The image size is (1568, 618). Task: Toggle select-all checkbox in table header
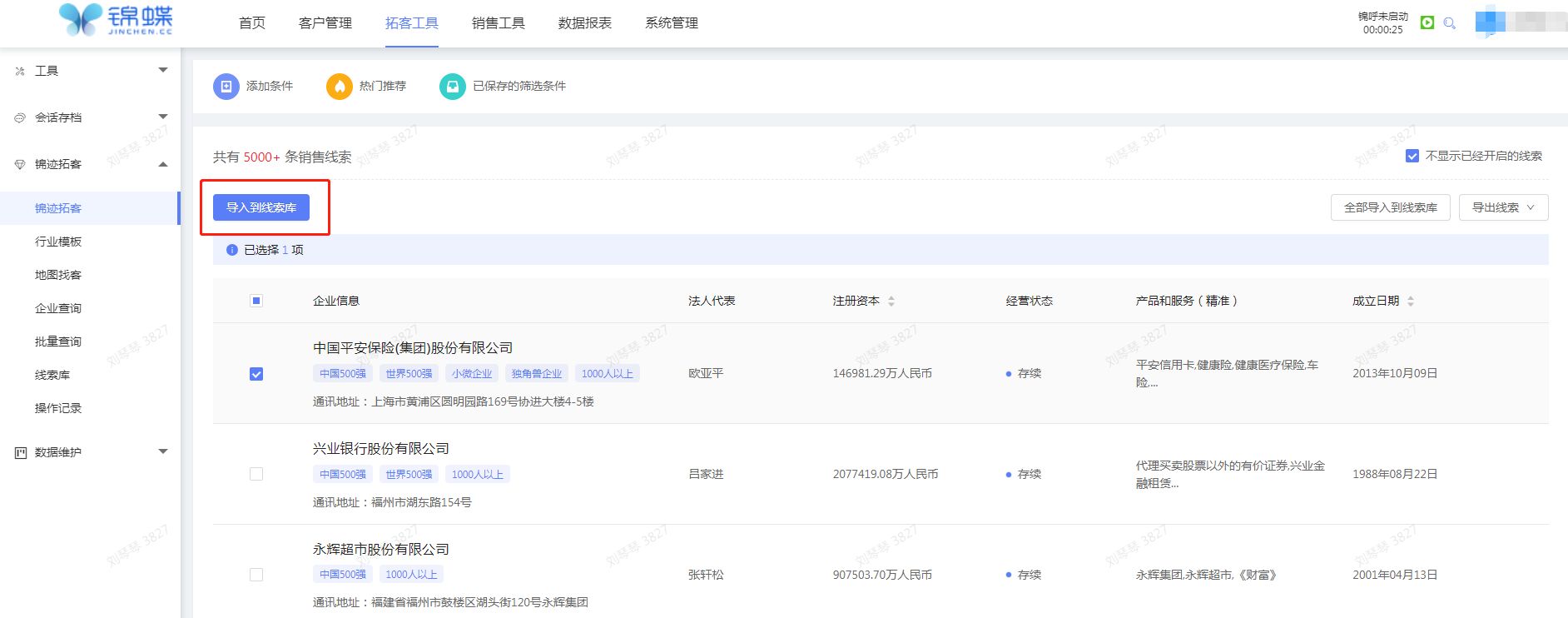[256, 301]
